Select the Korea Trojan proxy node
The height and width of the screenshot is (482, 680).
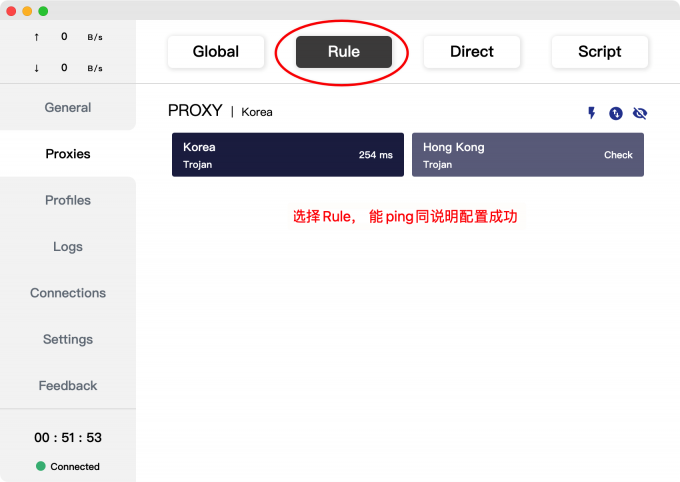coord(288,155)
